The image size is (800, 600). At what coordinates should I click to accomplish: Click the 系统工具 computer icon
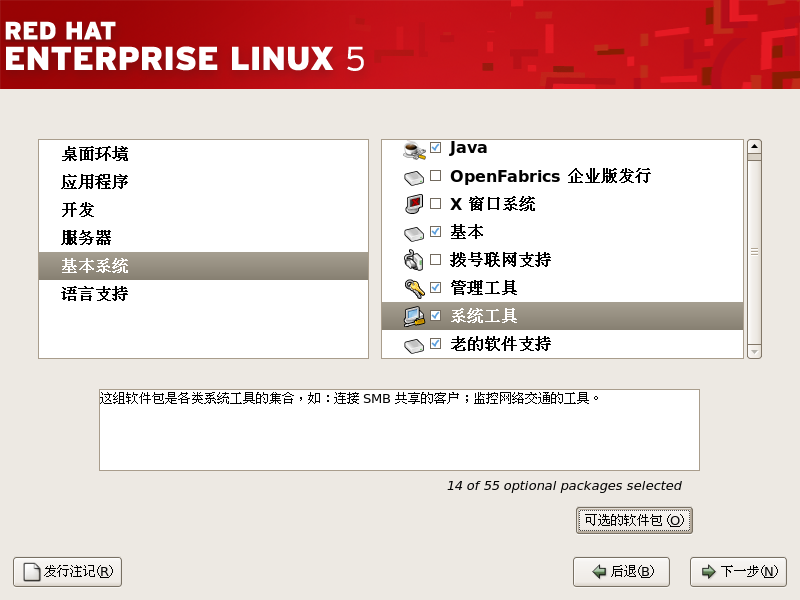click(x=414, y=316)
